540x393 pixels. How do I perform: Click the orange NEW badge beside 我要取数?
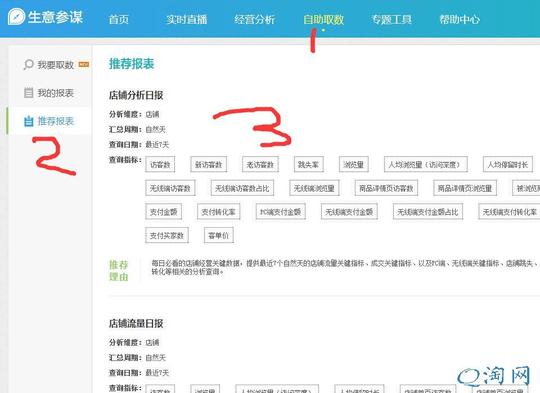pyautogui.click(x=84, y=64)
